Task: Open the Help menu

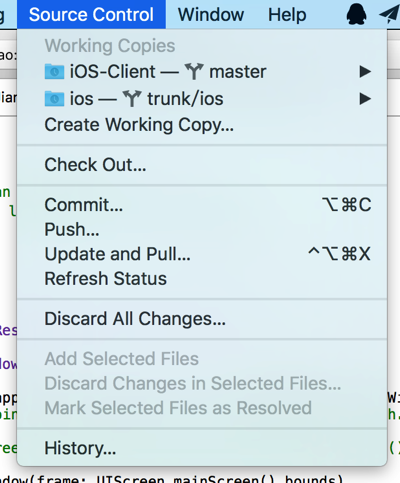Action: (x=287, y=15)
